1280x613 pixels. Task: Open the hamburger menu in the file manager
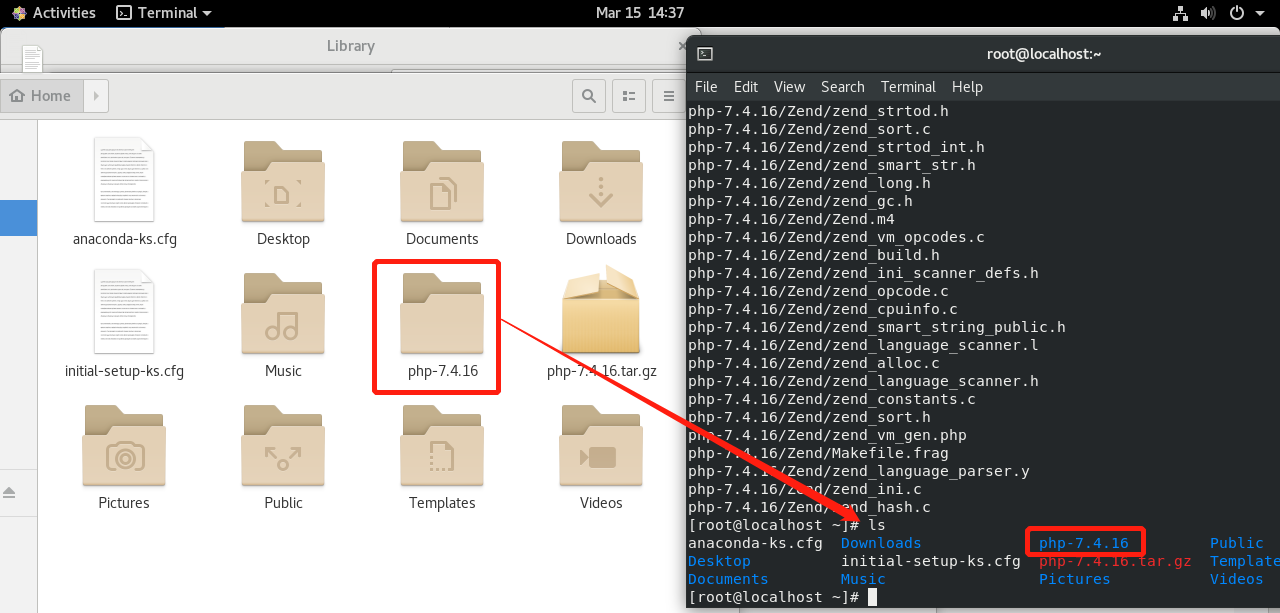point(668,95)
